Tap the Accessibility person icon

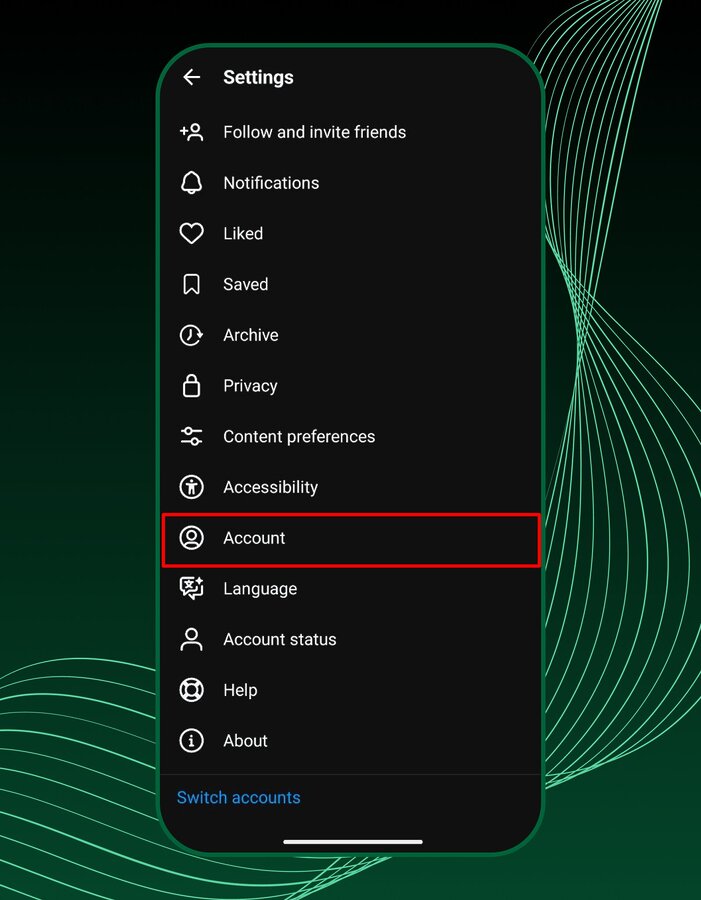click(x=191, y=487)
